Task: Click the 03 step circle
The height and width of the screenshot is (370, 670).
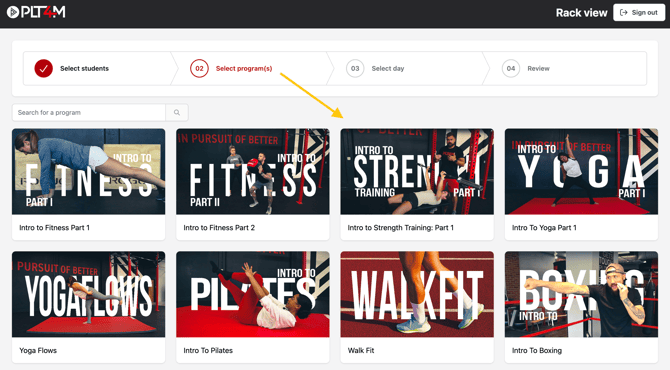Action: (355, 68)
